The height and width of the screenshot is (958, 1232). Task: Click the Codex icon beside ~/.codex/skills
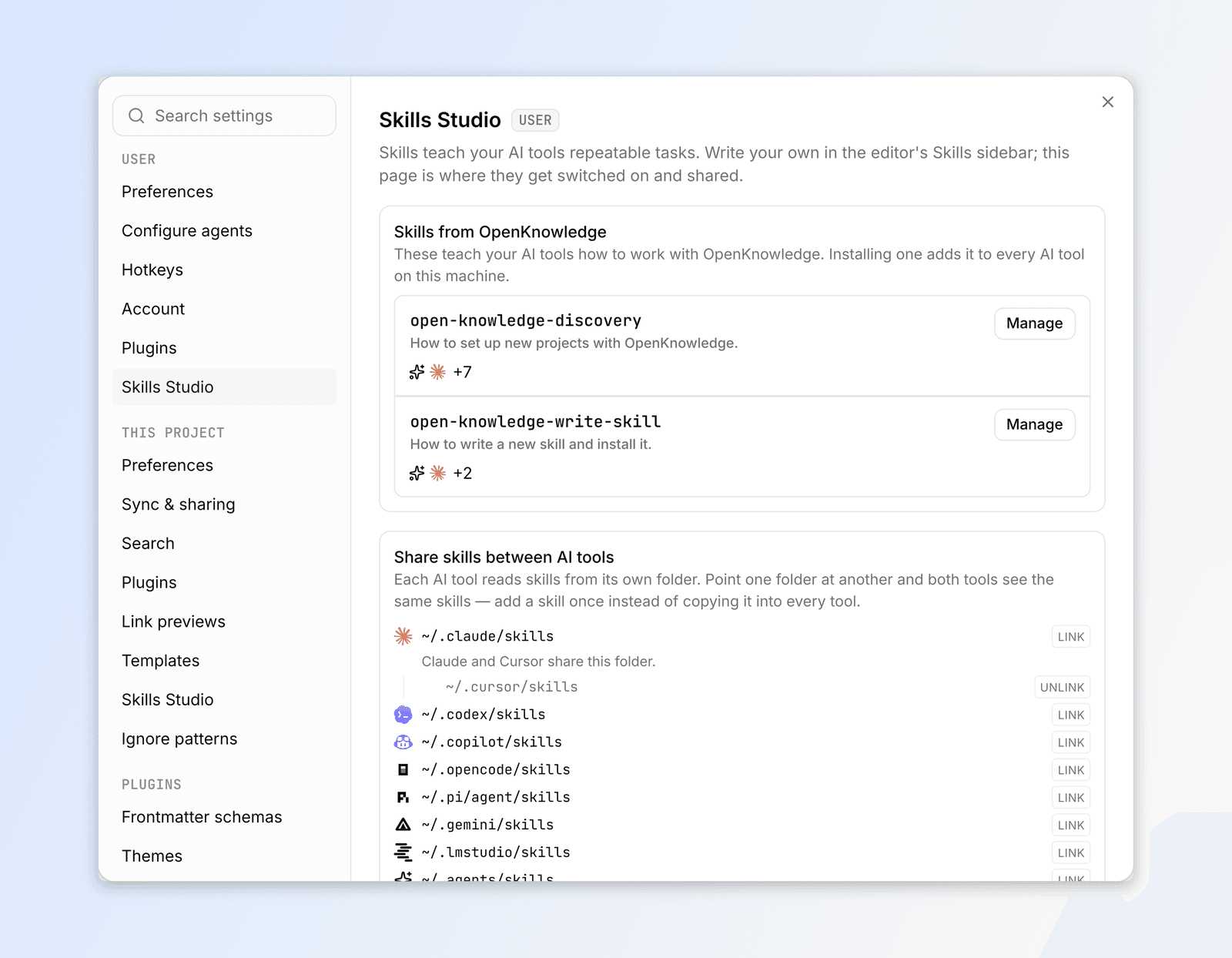(x=403, y=715)
